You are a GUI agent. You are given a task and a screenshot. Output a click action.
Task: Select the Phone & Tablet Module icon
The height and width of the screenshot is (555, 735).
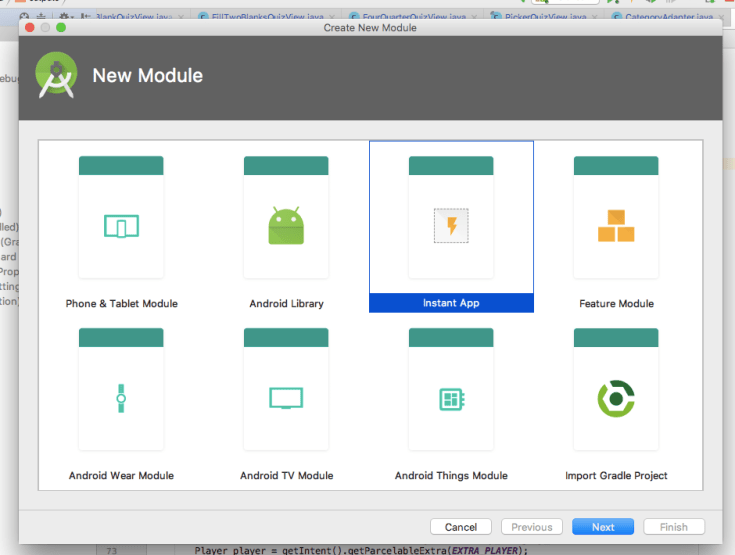pos(121,226)
